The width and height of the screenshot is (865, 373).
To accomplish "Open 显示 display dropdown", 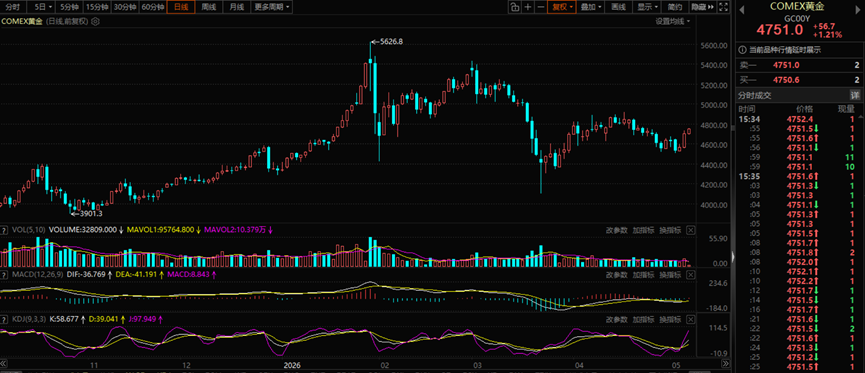I will click(x=647, y=7).
